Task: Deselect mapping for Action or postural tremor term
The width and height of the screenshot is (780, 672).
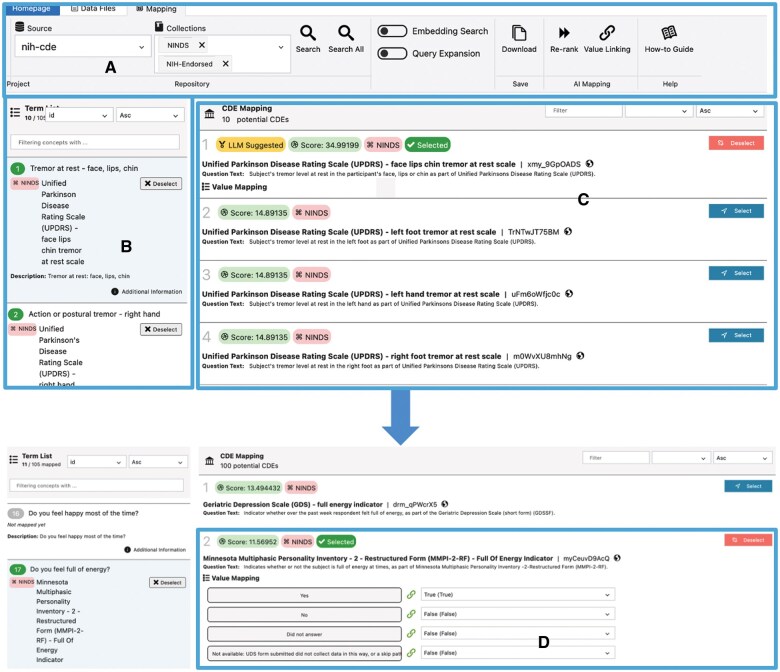Action: point(161,329)
